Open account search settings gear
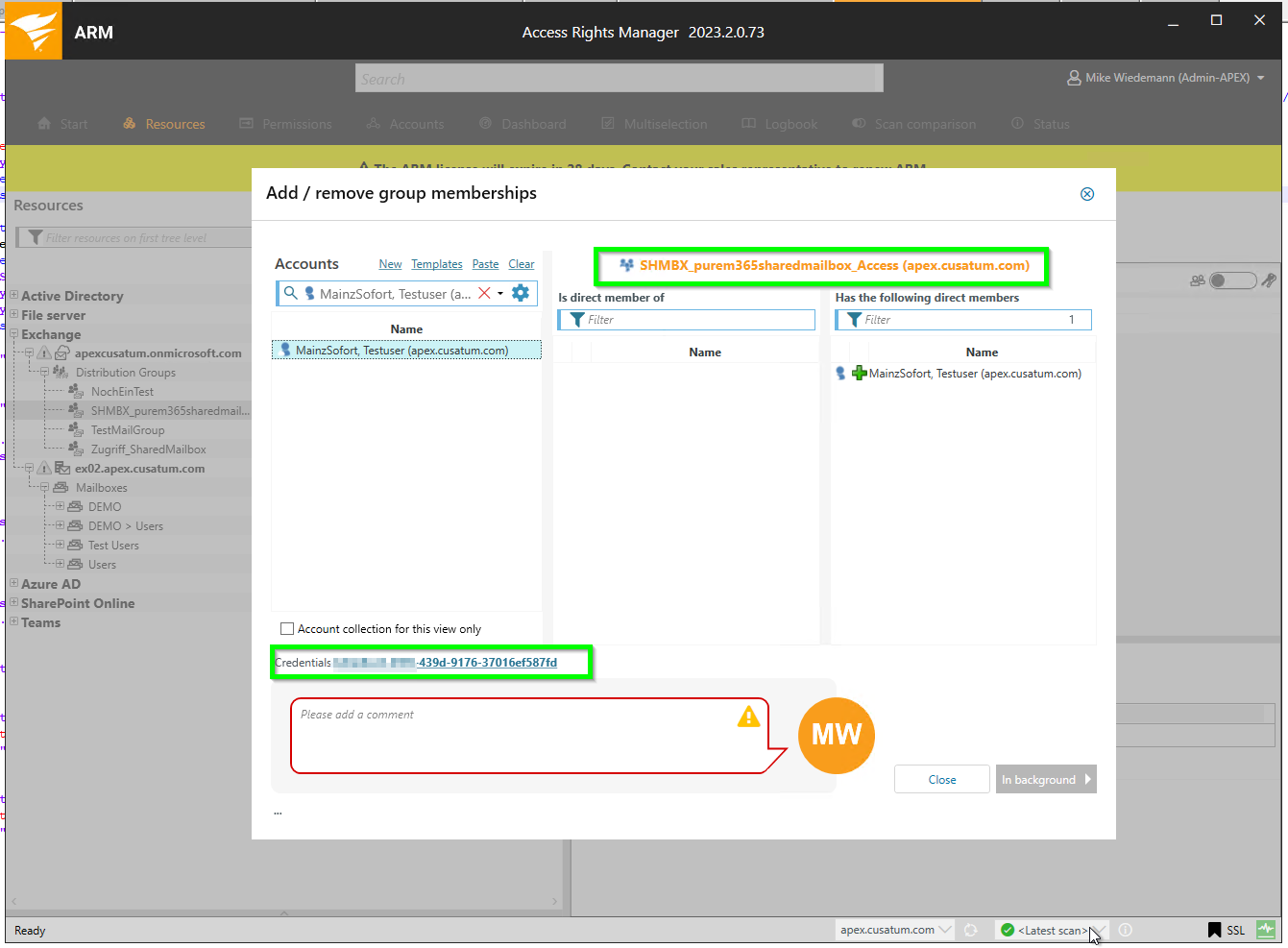Image resolution: width=1288 pixels, height=948 pixels. coord(521,293)
